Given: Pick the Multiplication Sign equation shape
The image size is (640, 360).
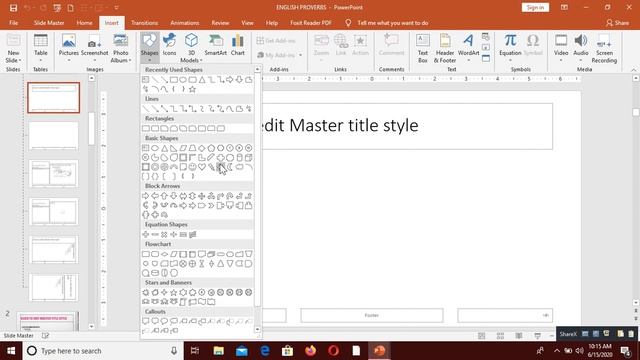Looking at the screenshot, I should coord(164,234).
